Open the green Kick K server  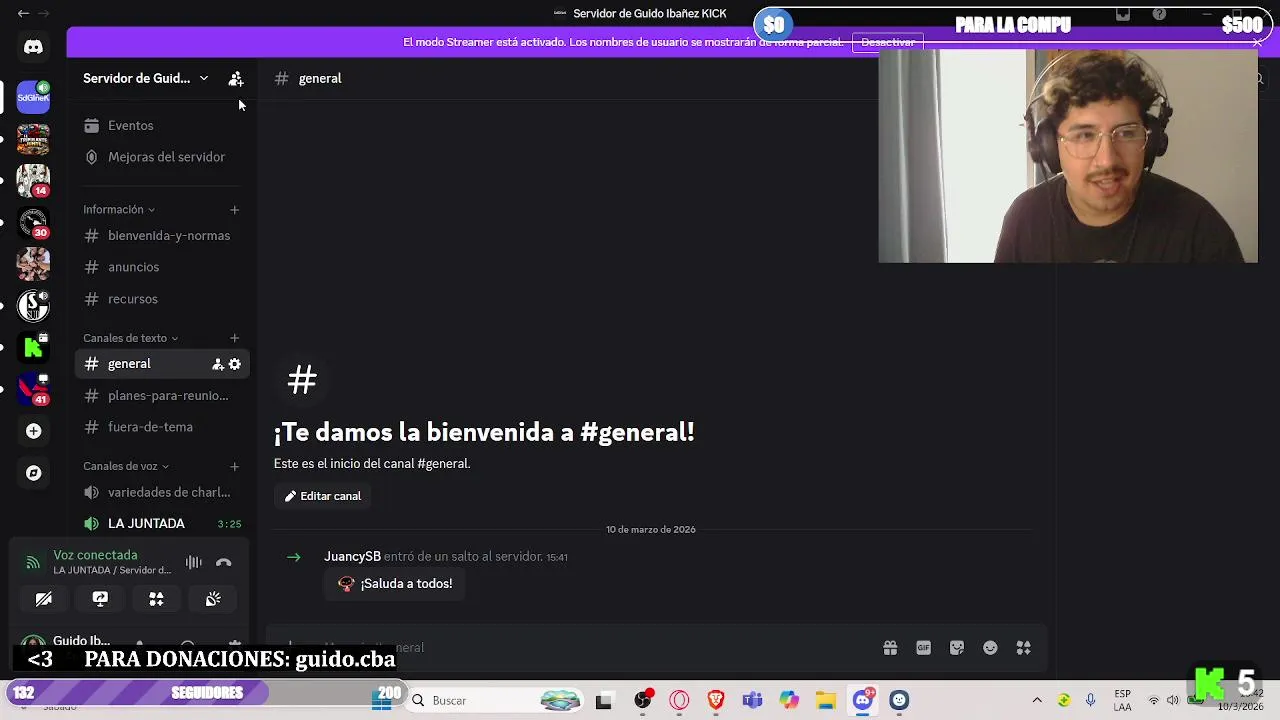click(33, 347)
